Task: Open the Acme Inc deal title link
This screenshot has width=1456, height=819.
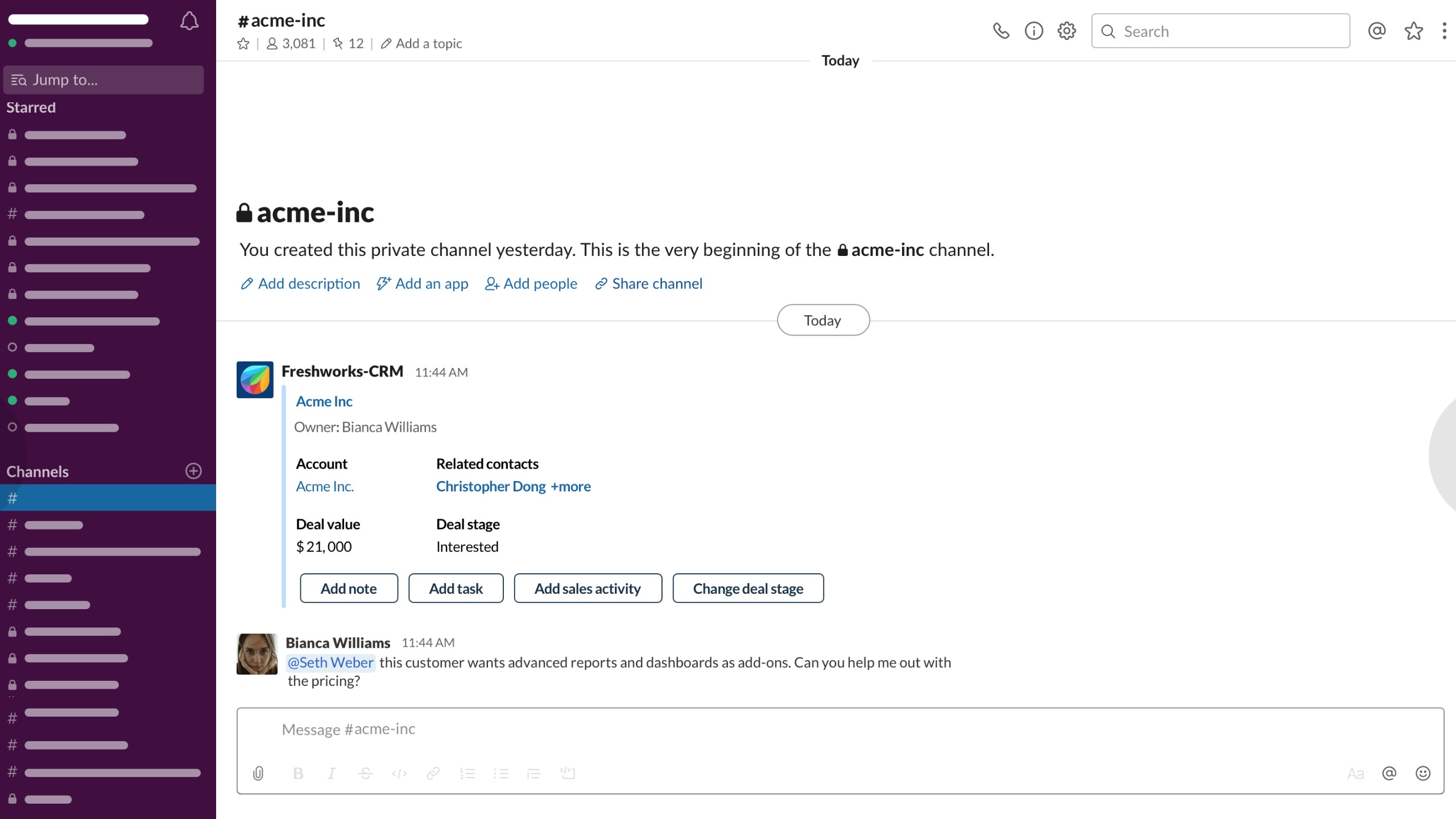Action: pos(324,402)
